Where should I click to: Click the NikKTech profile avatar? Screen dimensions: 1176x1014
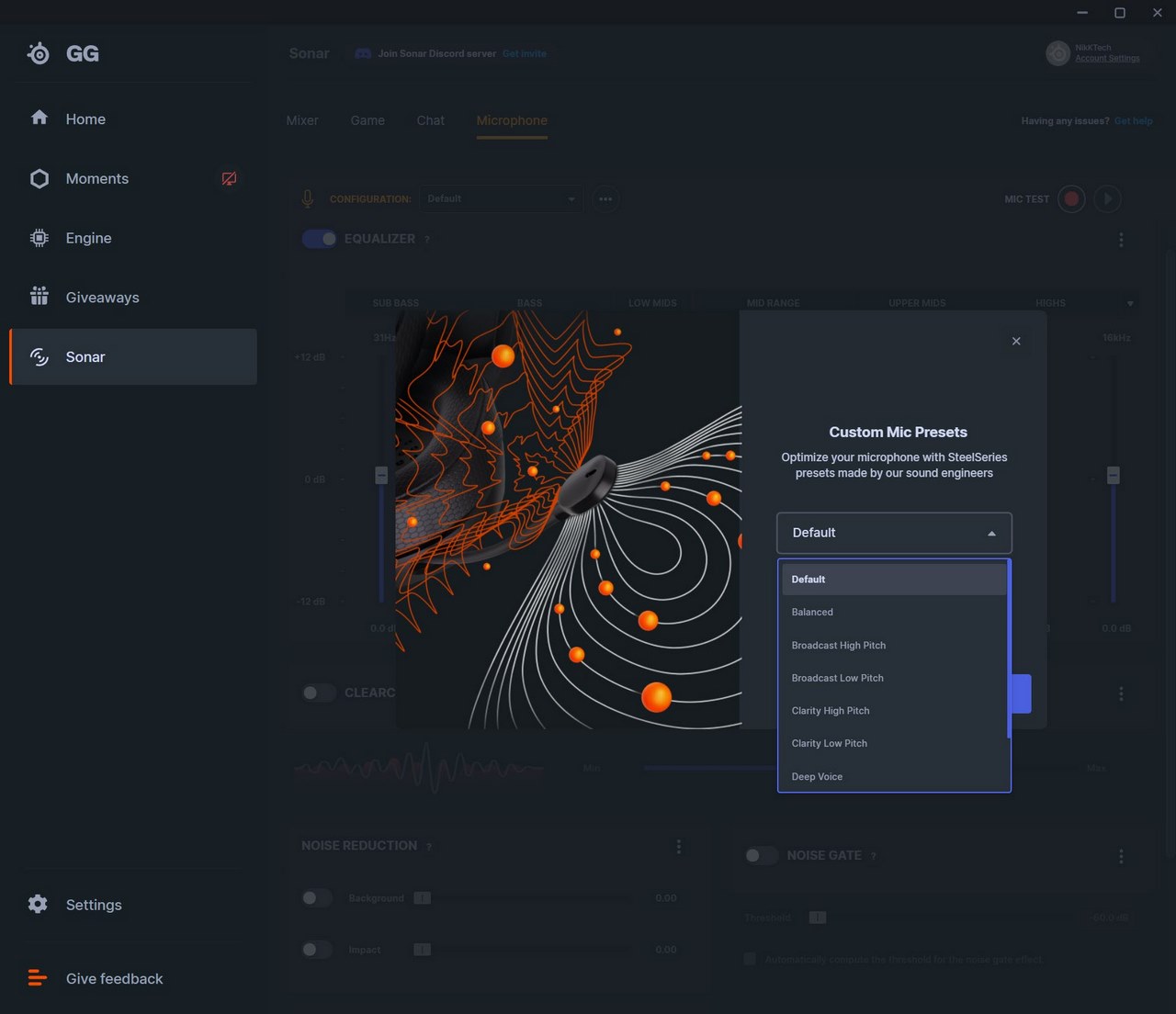1058,53
